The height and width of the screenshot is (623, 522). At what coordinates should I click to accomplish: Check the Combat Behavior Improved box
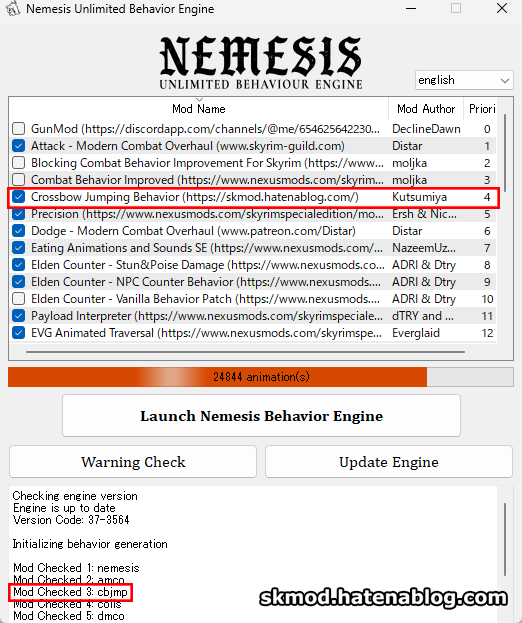pos(18,180)
